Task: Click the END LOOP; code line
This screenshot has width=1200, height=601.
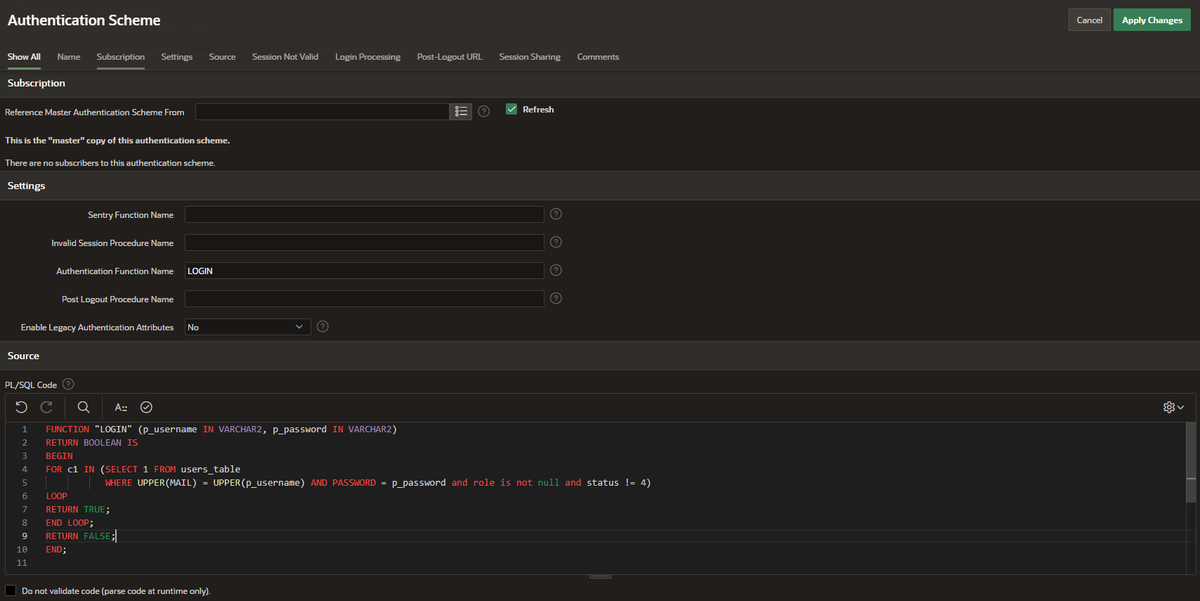Action: point(70,523)
